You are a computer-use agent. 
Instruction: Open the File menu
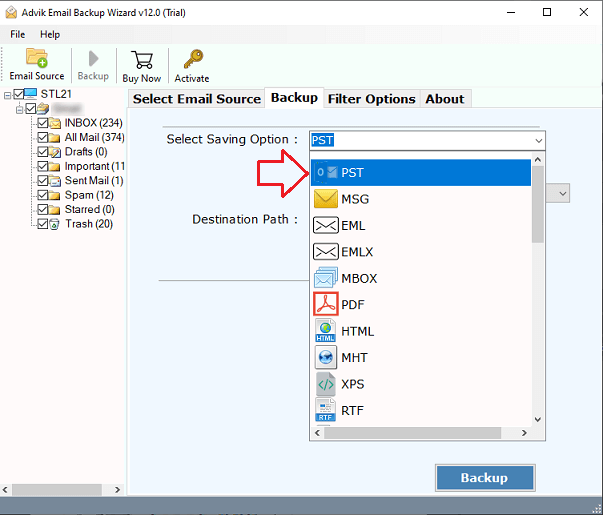click(18, 34)
